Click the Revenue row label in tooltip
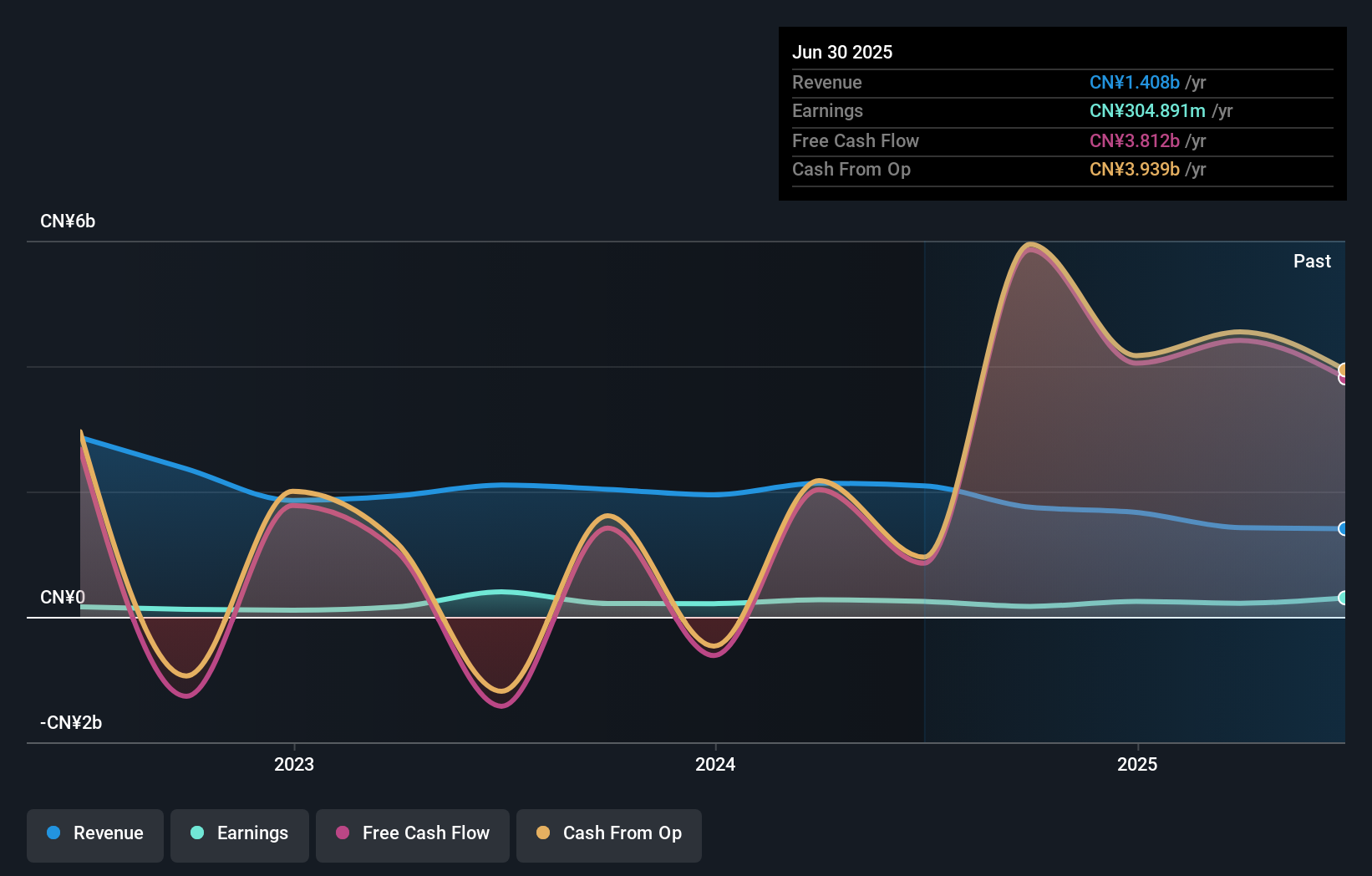Viewport: 1372px width, 876px height. pyautogui.click(x=827, y=83)
